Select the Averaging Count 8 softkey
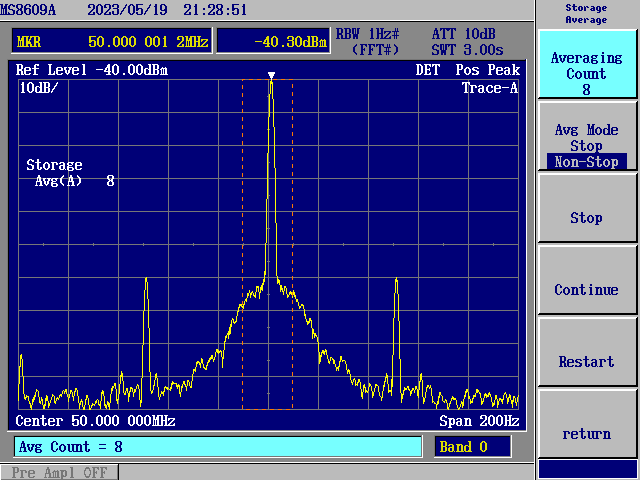 [587, 64]
